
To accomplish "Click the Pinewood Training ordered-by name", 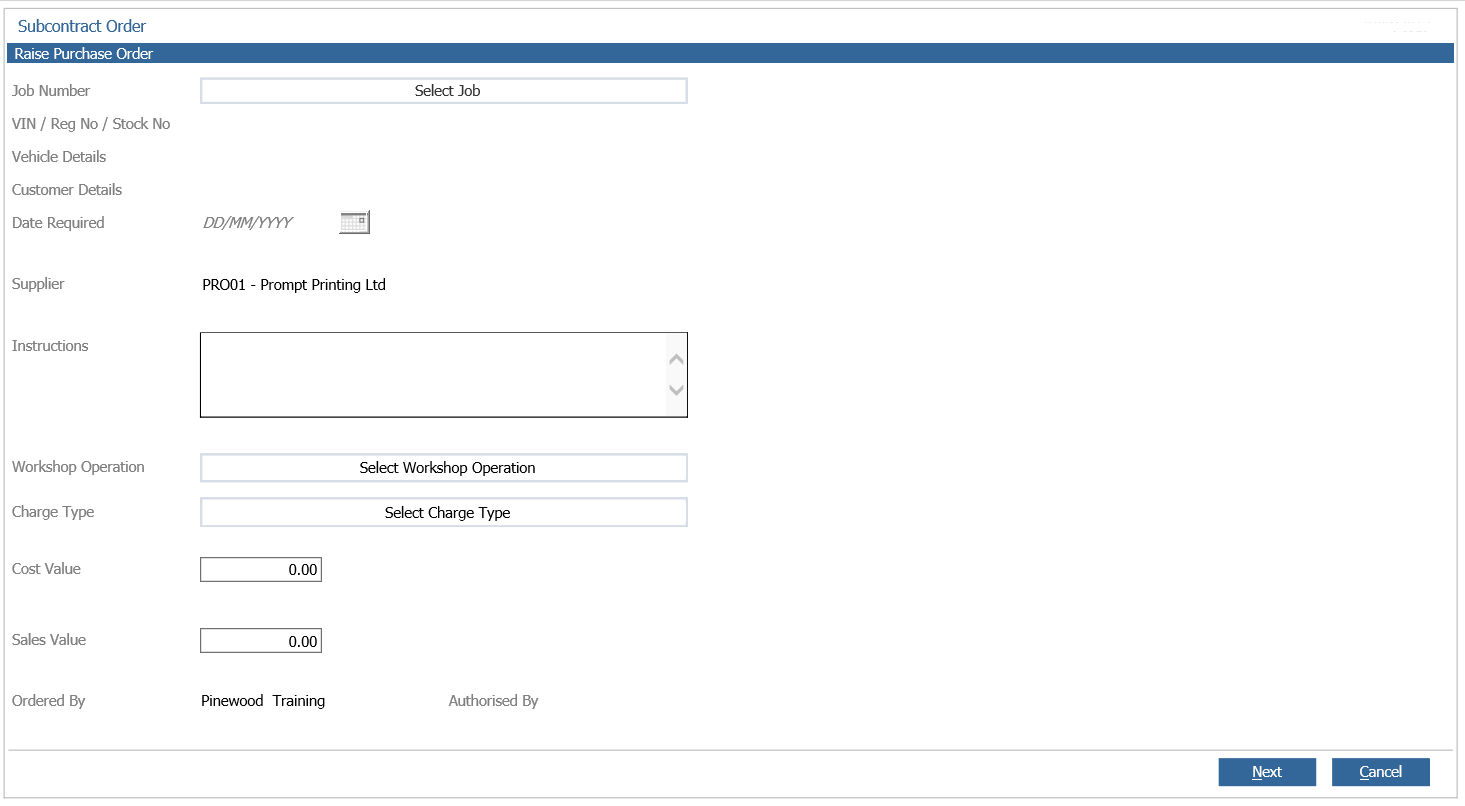I will [x=263, y=701].
